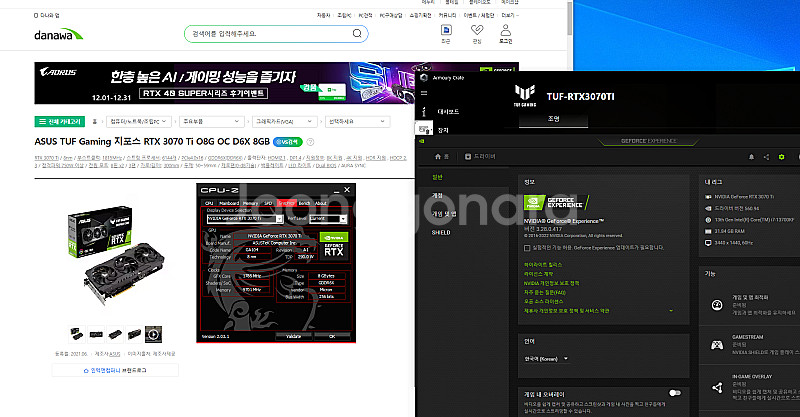
Task: Toggle the in-game overlay switch
Action: click(x=674, y=393)
